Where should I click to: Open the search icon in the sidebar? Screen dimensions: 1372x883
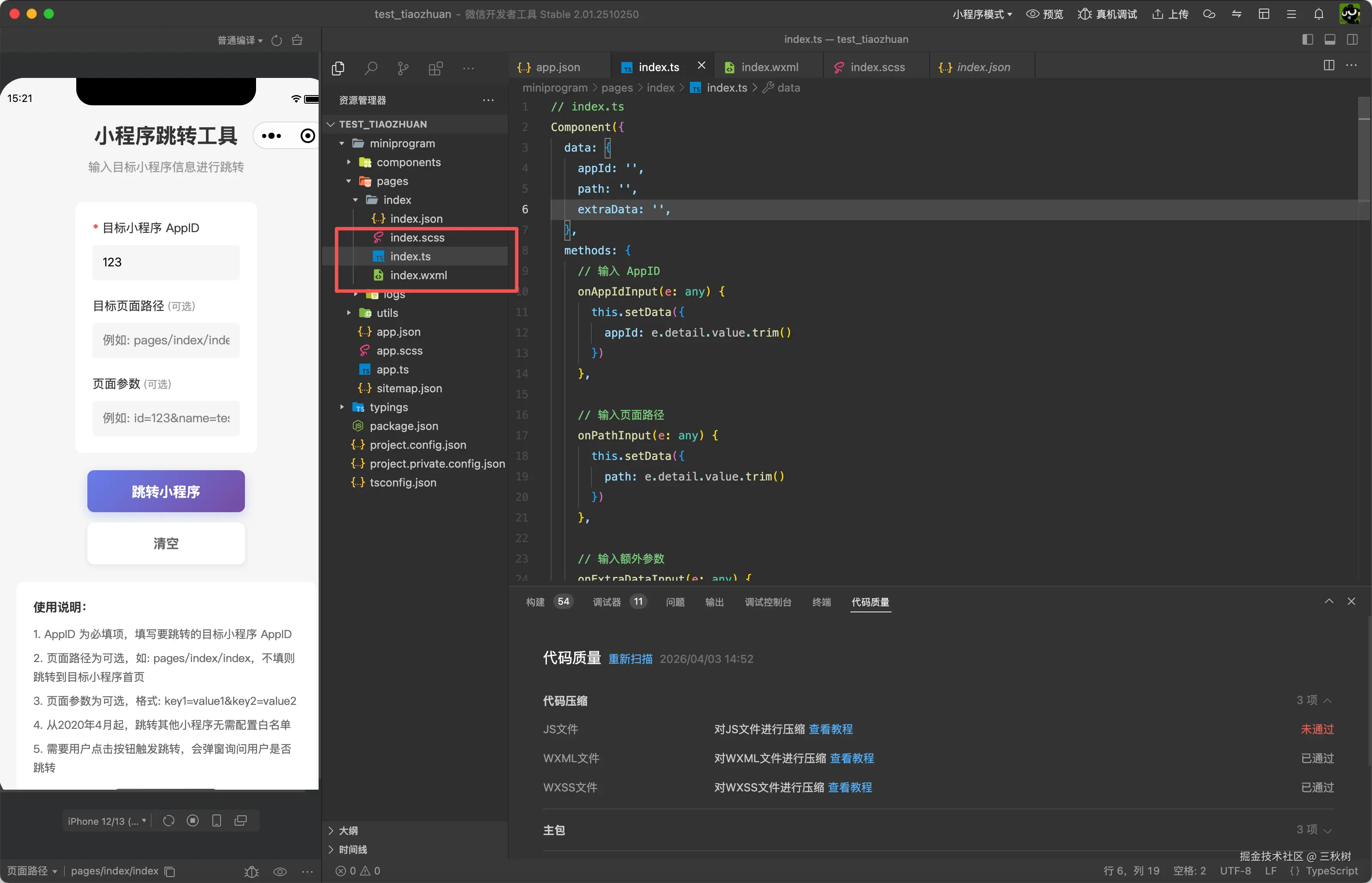pyautogui.click(x=371, y=69)
